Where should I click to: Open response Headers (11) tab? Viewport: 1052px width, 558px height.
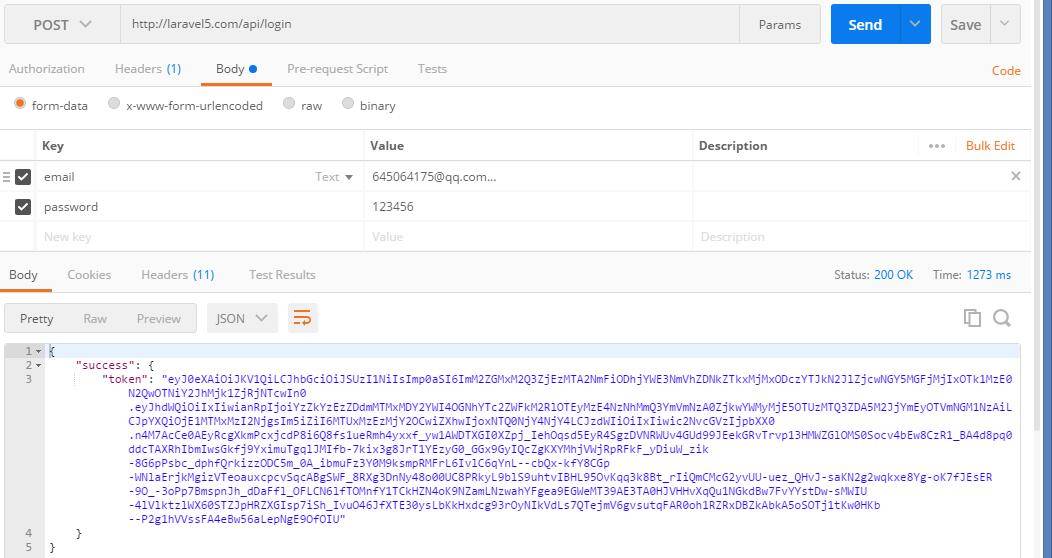pyautogui.click(x=178, y=274)
